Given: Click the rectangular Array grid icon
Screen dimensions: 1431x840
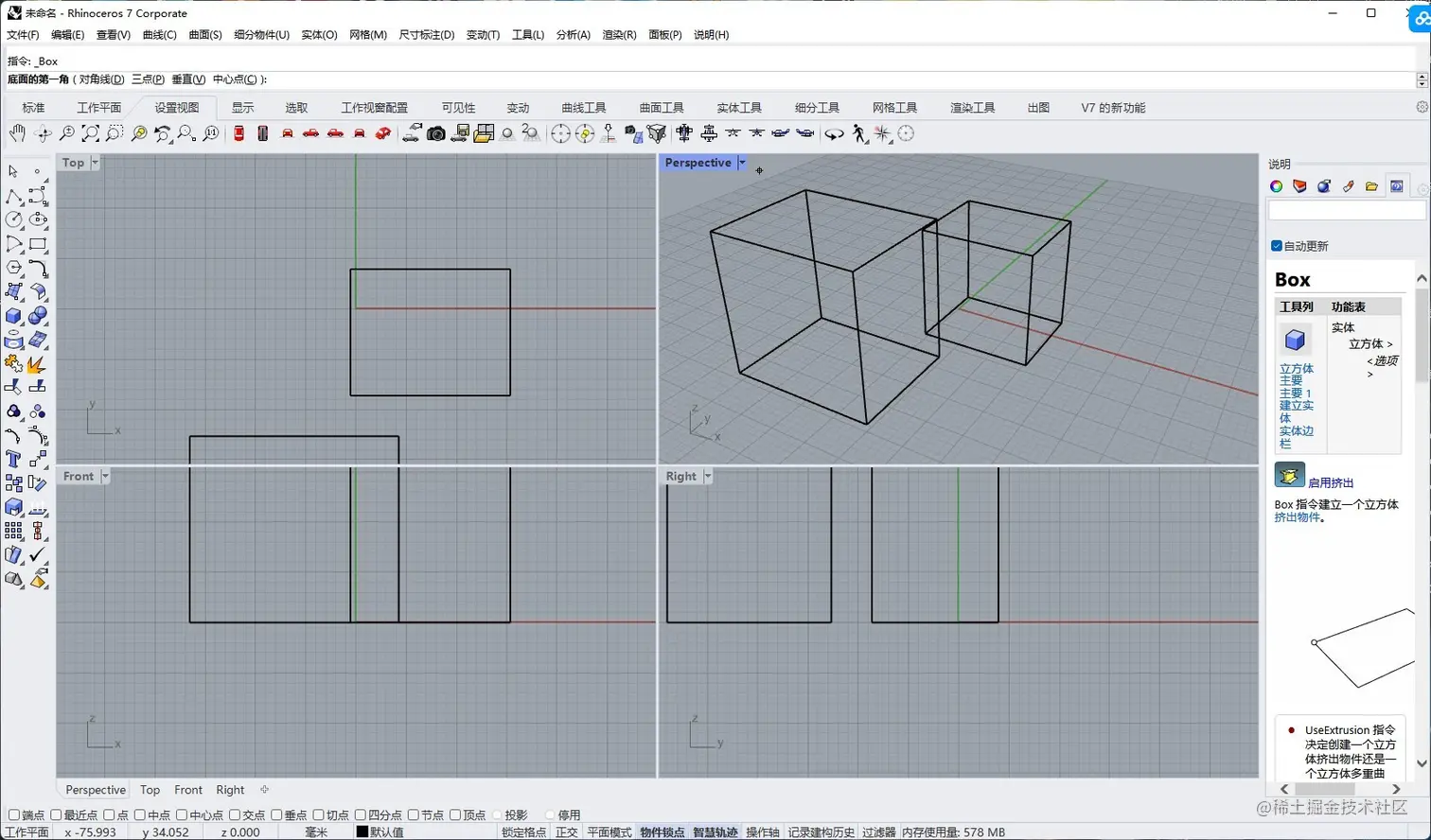Looking at the screenshot, I should click(x=13, y=532).
